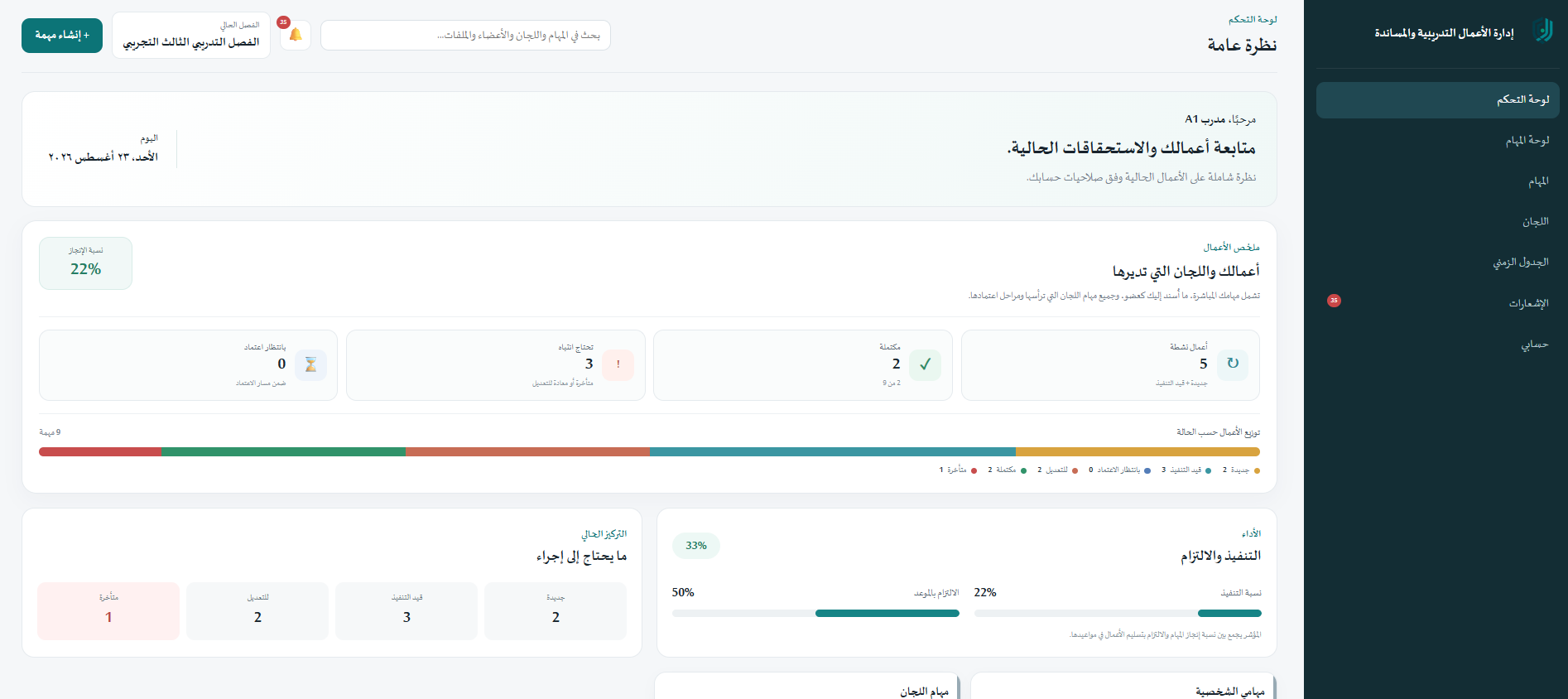Click the teal legend dot for قيد التنفيذ

coord(1208,470)
